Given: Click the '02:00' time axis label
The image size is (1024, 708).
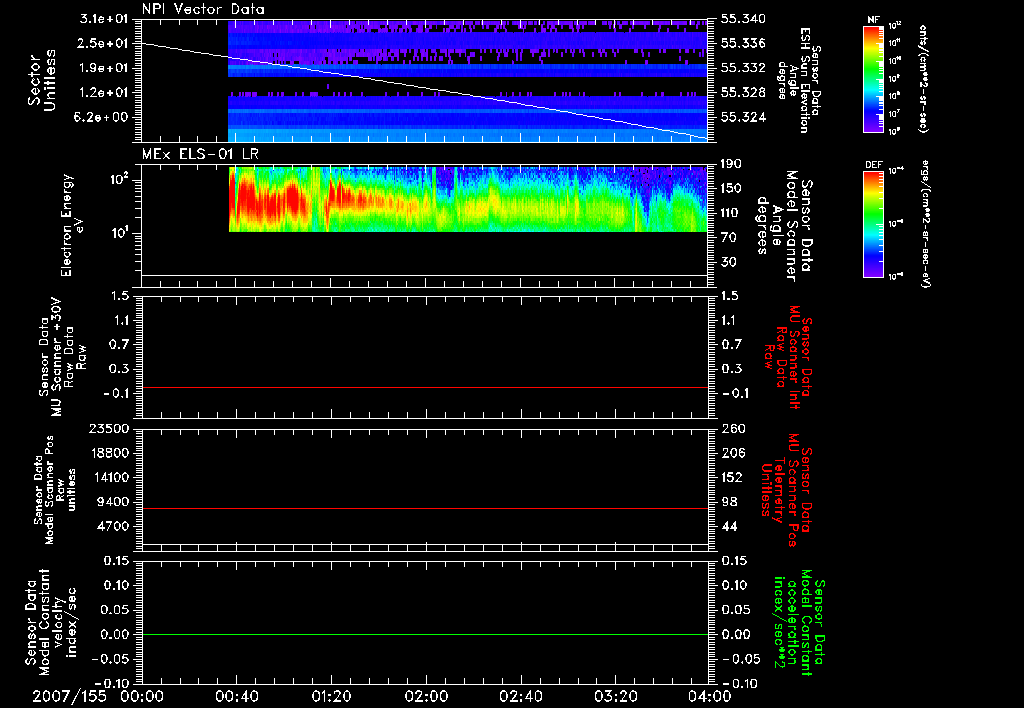Looking at the screenshot, I should pos(426,697).
